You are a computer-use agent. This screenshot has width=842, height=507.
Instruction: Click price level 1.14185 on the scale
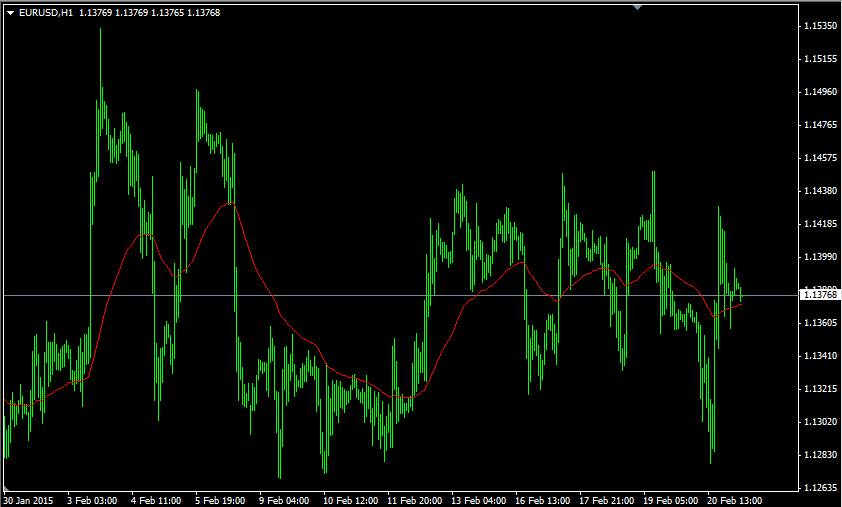pyautogui.click(x=820, y=224)
